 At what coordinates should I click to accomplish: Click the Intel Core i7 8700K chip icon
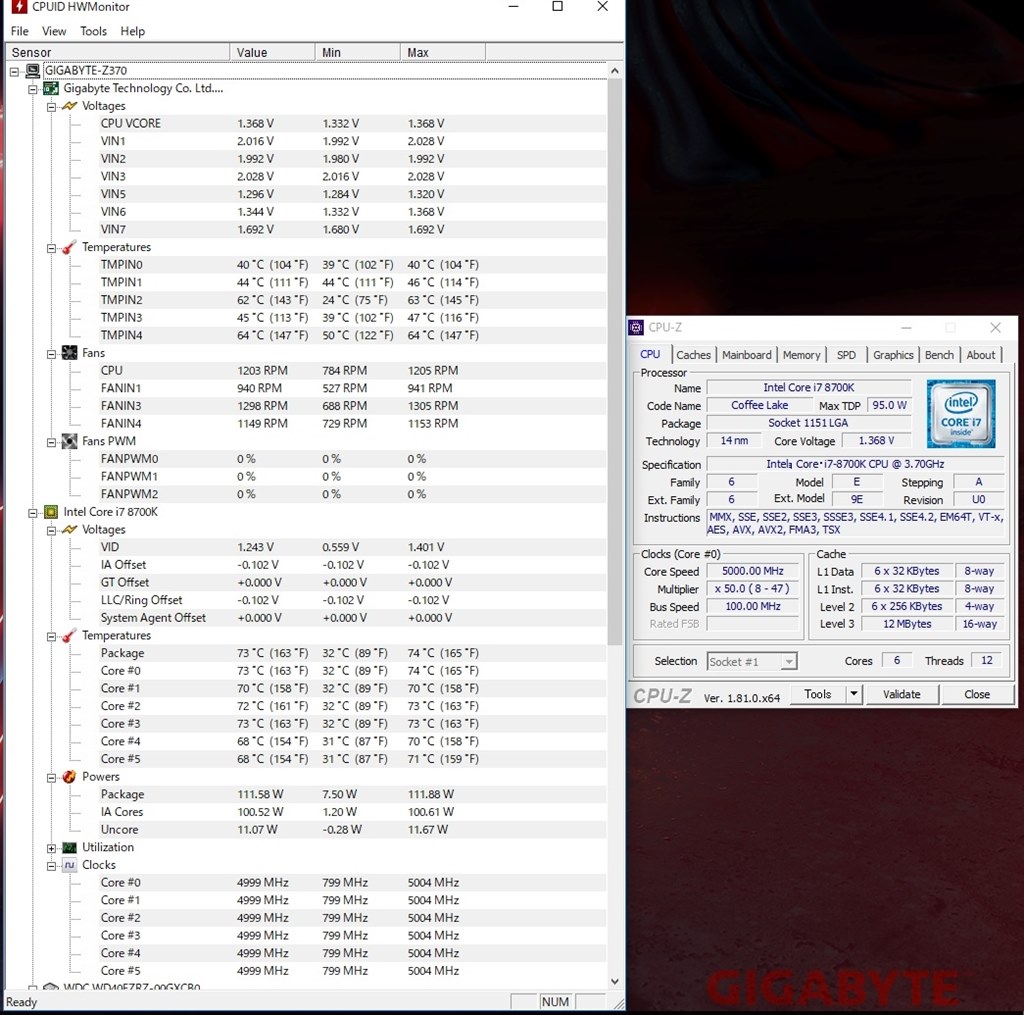(x=51, y=512)
